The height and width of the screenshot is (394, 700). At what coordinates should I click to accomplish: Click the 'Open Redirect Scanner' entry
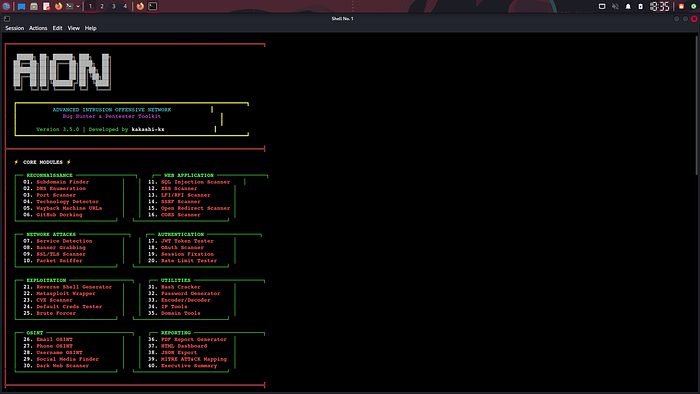(195, 208)
